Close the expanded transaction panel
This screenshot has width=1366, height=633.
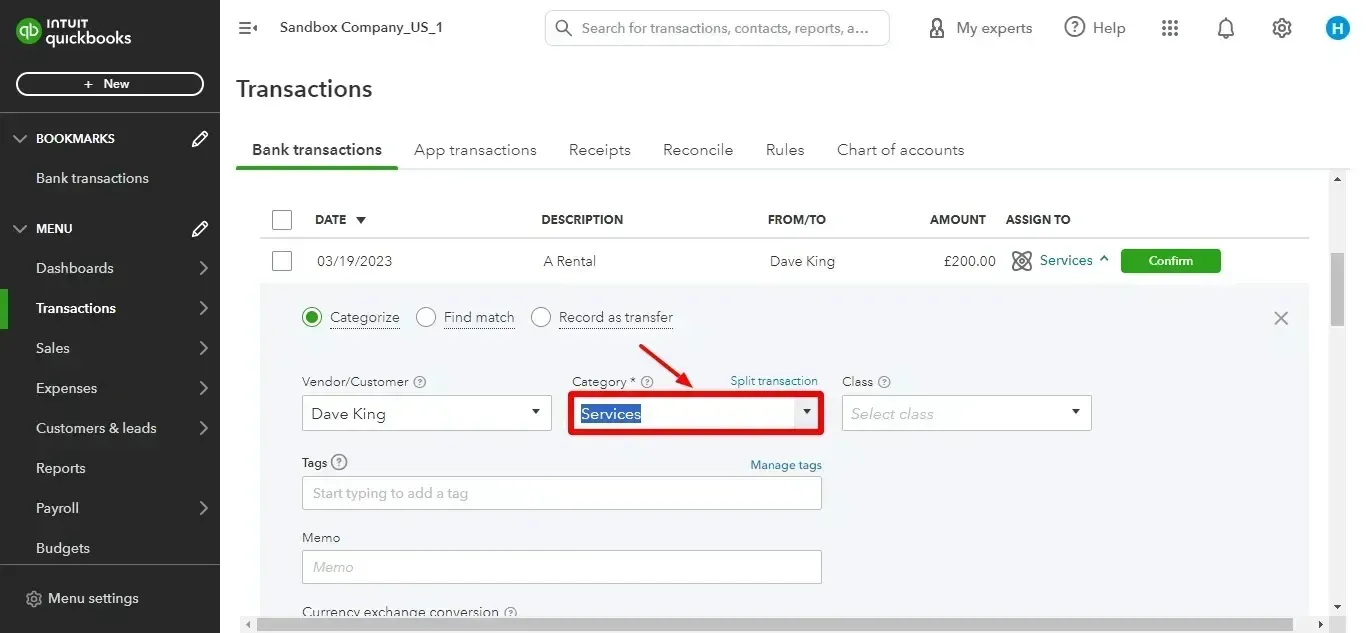pyautogui.click(x=1281, y=318)
